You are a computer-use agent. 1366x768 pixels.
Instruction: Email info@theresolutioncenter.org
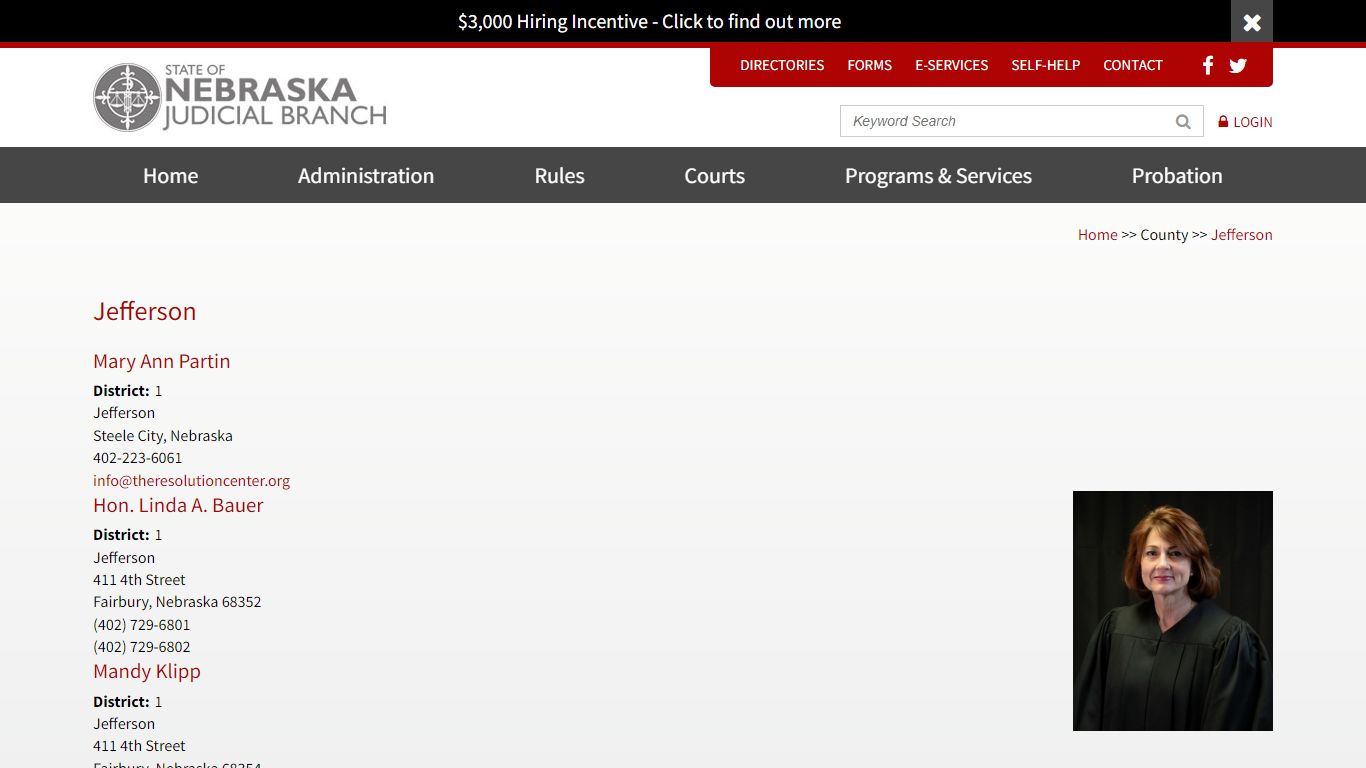[x=192, y=480]
